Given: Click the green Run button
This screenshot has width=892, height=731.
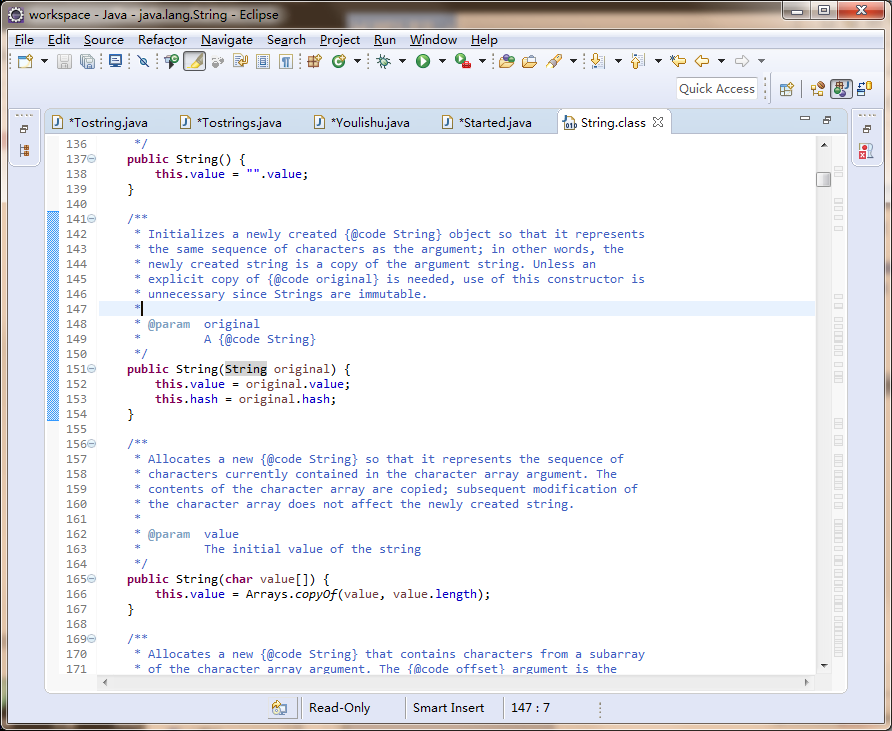Looking at the screenshot, I should [x=423, y=61].
